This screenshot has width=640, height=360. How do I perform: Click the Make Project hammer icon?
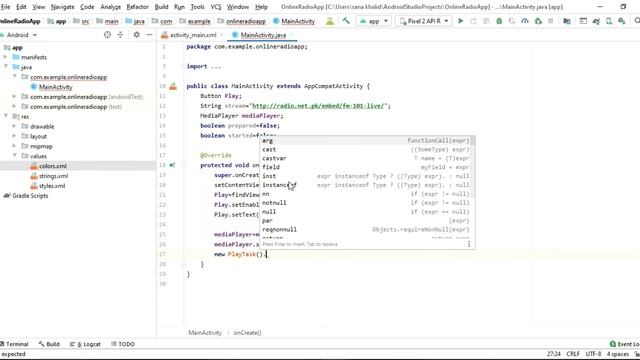pyautogui.click(x=346, y=21)
